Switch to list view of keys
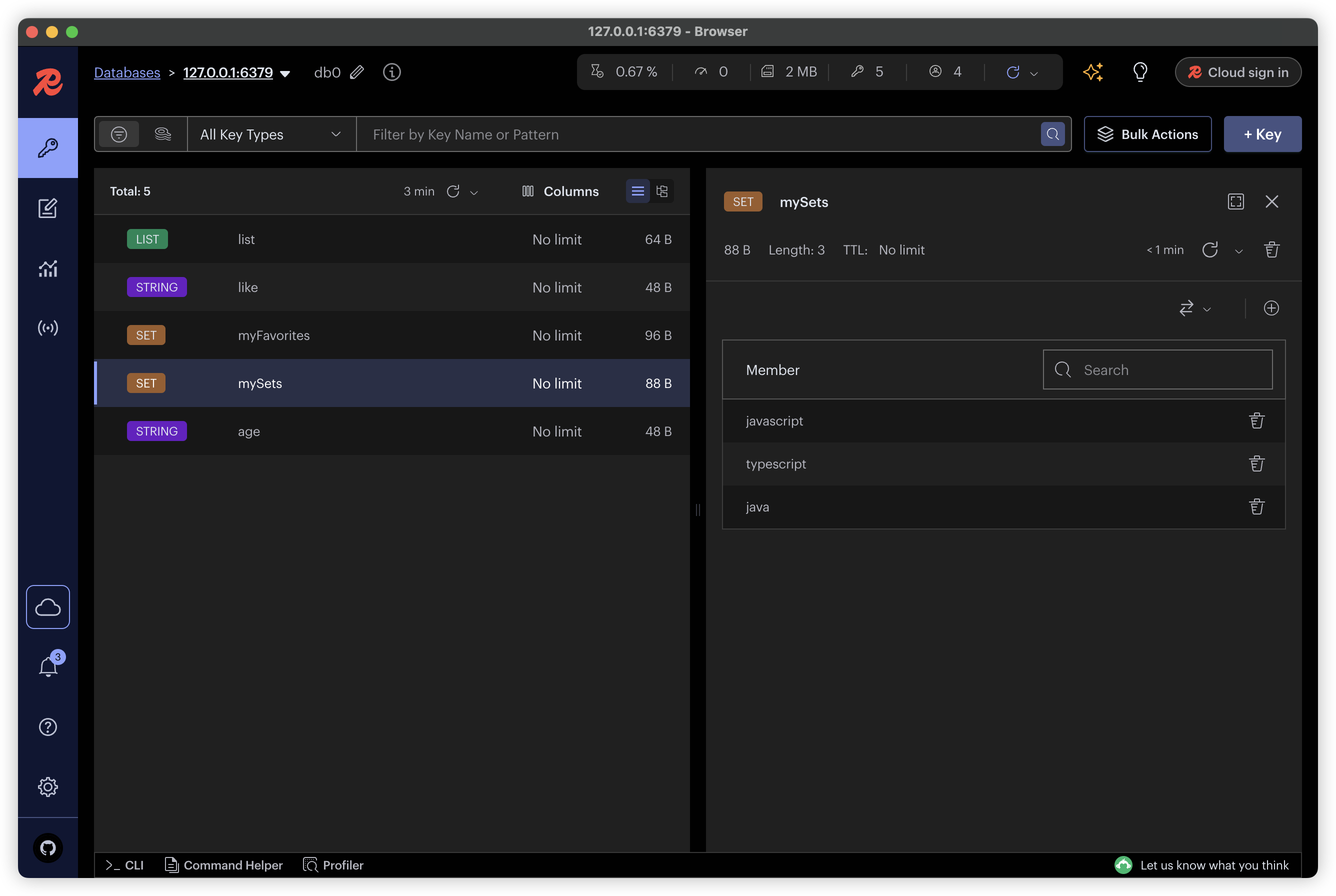The image size is (1336, 896). click(x=637, y=191)
